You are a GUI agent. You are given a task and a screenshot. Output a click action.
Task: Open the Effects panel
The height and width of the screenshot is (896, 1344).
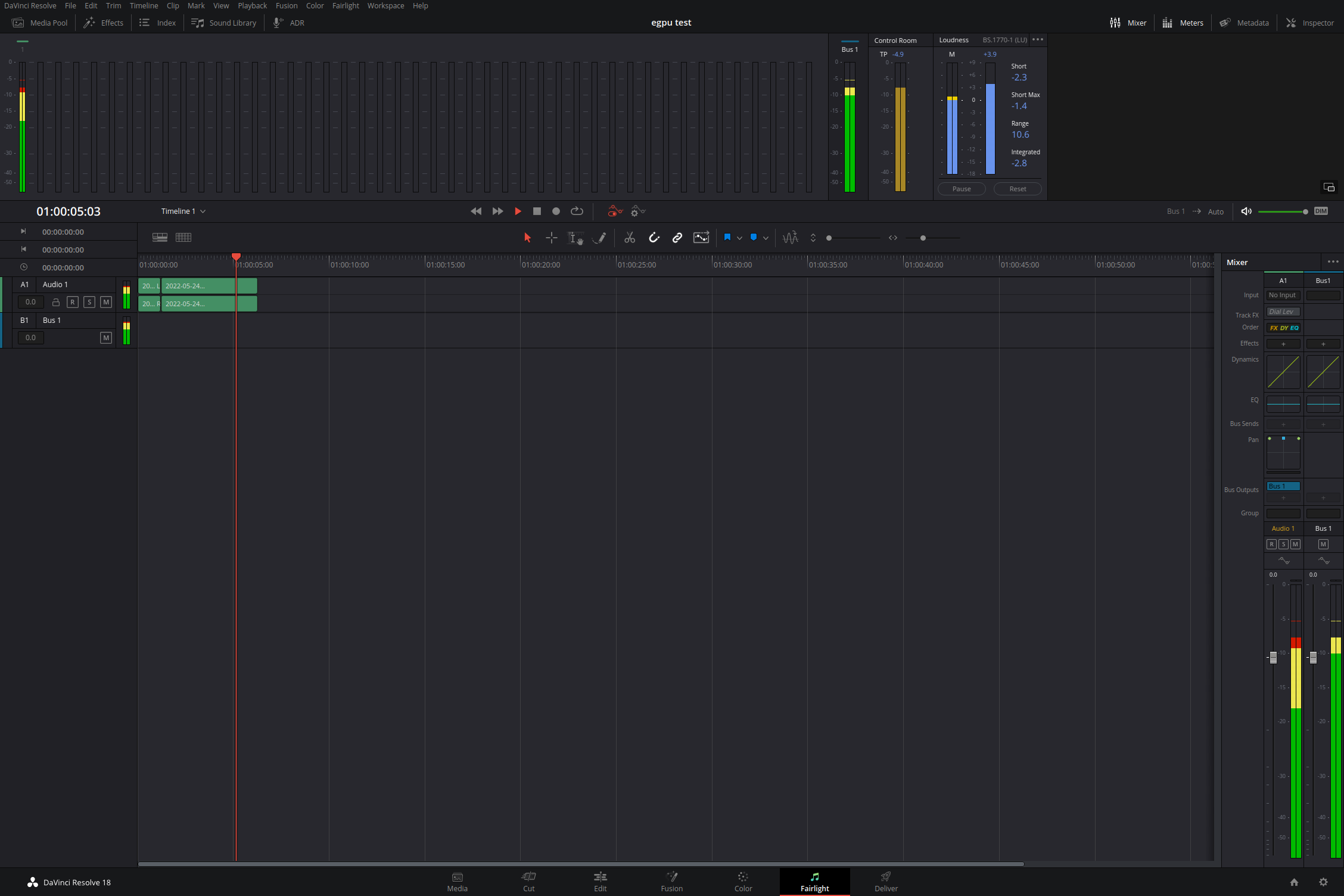[104, 23]
